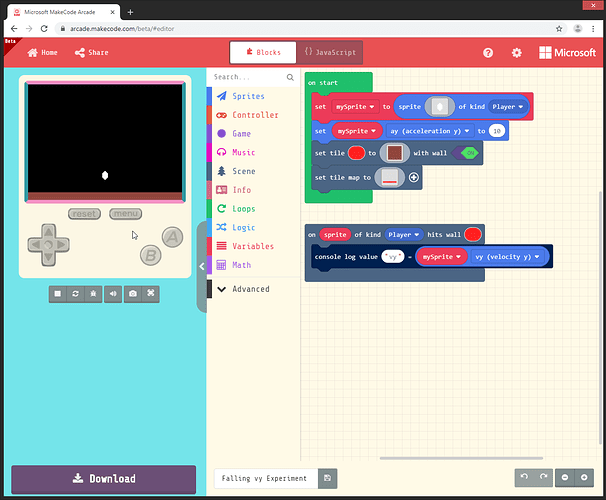Open the Player kind dropdown in sprite block
The height and width of the screenshot is (500, 606).
[507, 107]
